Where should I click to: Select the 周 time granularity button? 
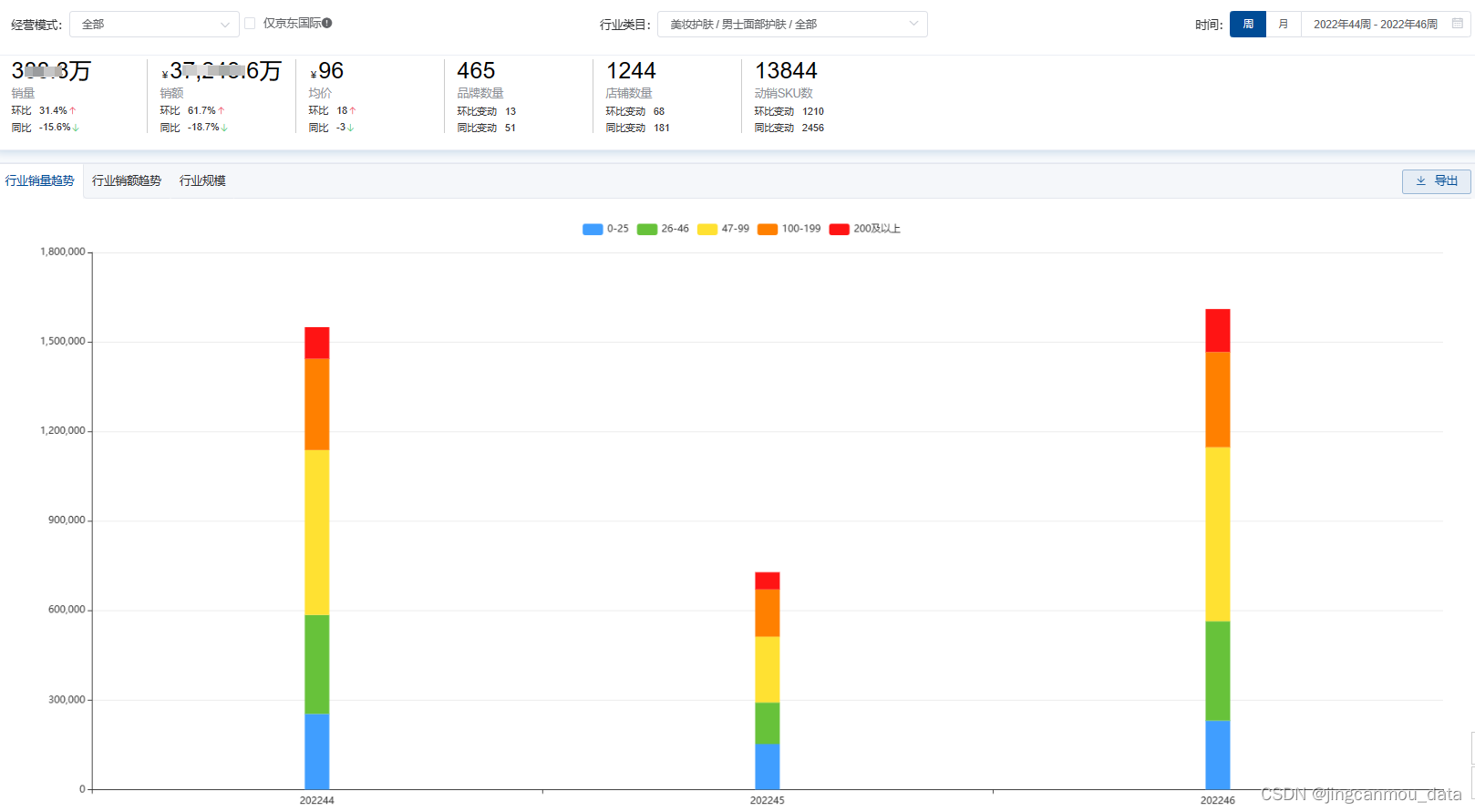pyautogui.click(x=1248, y=25)
